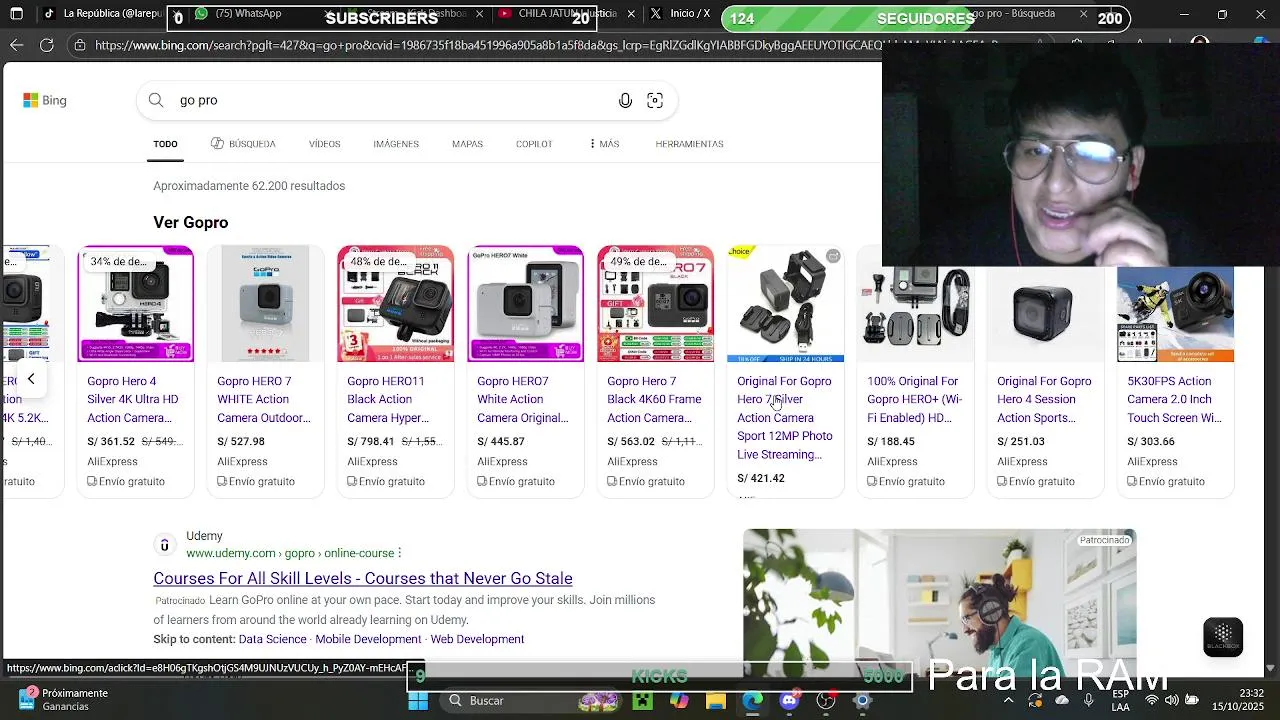Open Gopro HERO11 Black product image
Image resolution: width=1280 pixels, height=720 pixels.
click(x=395, y=304)
